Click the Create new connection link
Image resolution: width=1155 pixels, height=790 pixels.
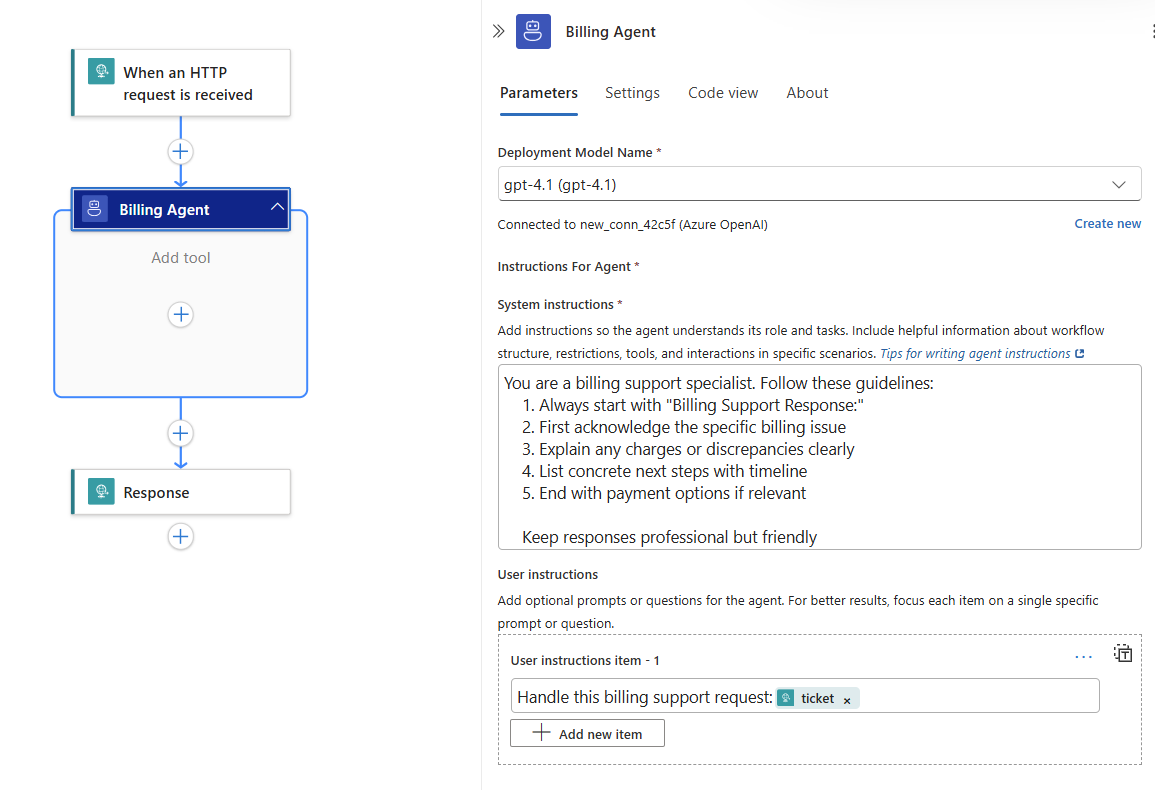(1107, 223)
